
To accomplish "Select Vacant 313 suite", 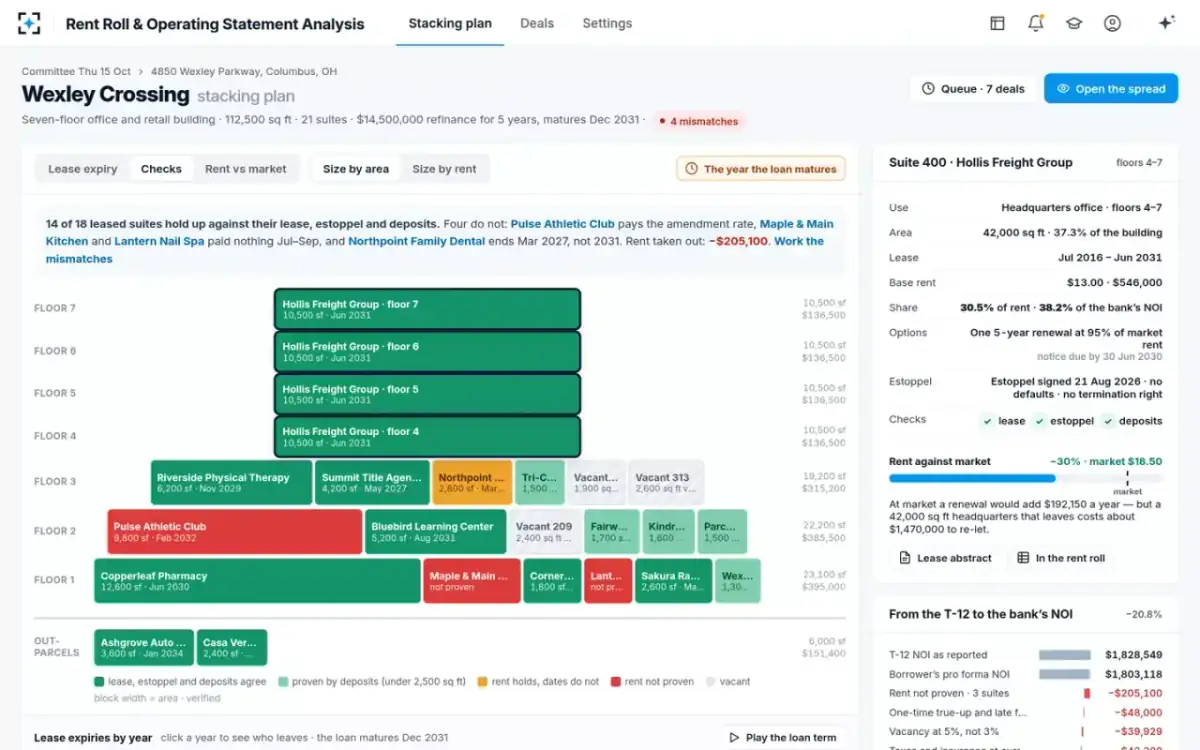I will [x=666, y=482].
